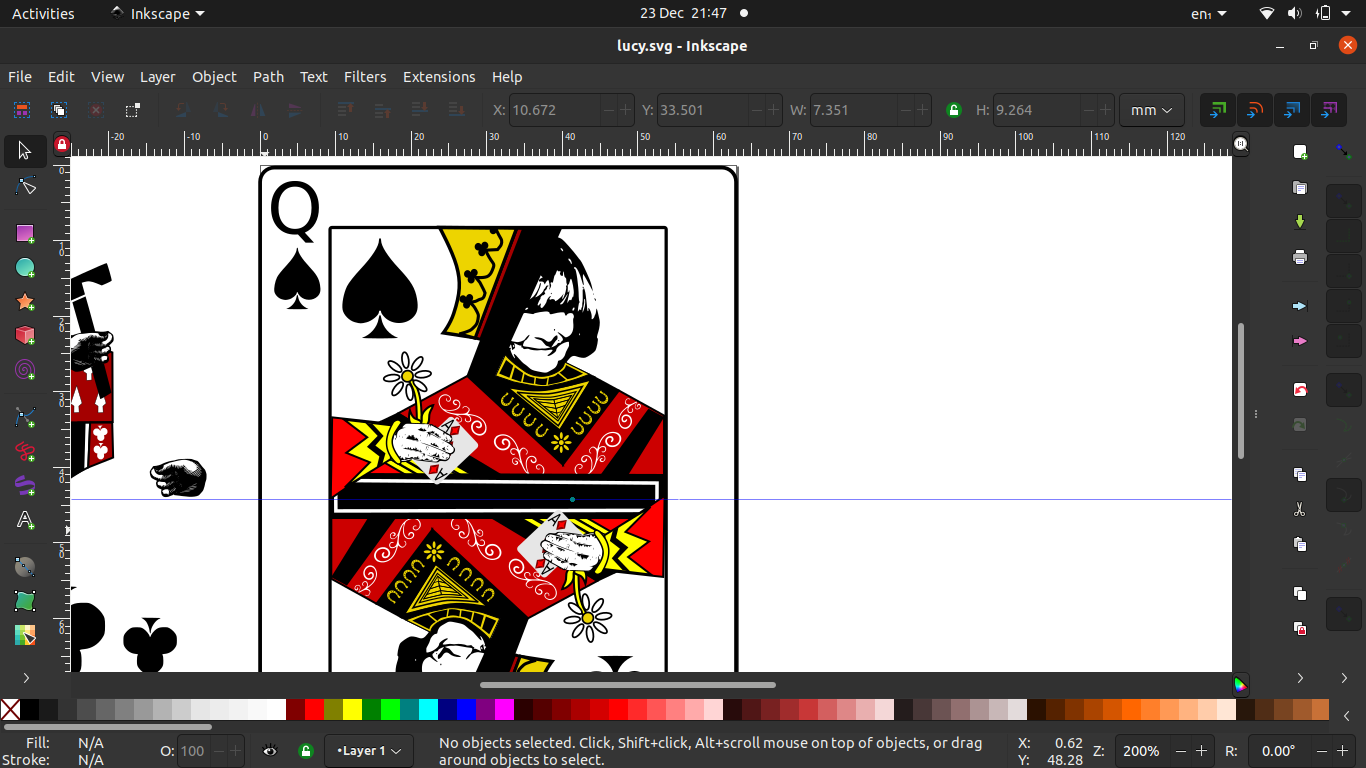Open the Object menu
The image size is (1366, 768).
214,77
